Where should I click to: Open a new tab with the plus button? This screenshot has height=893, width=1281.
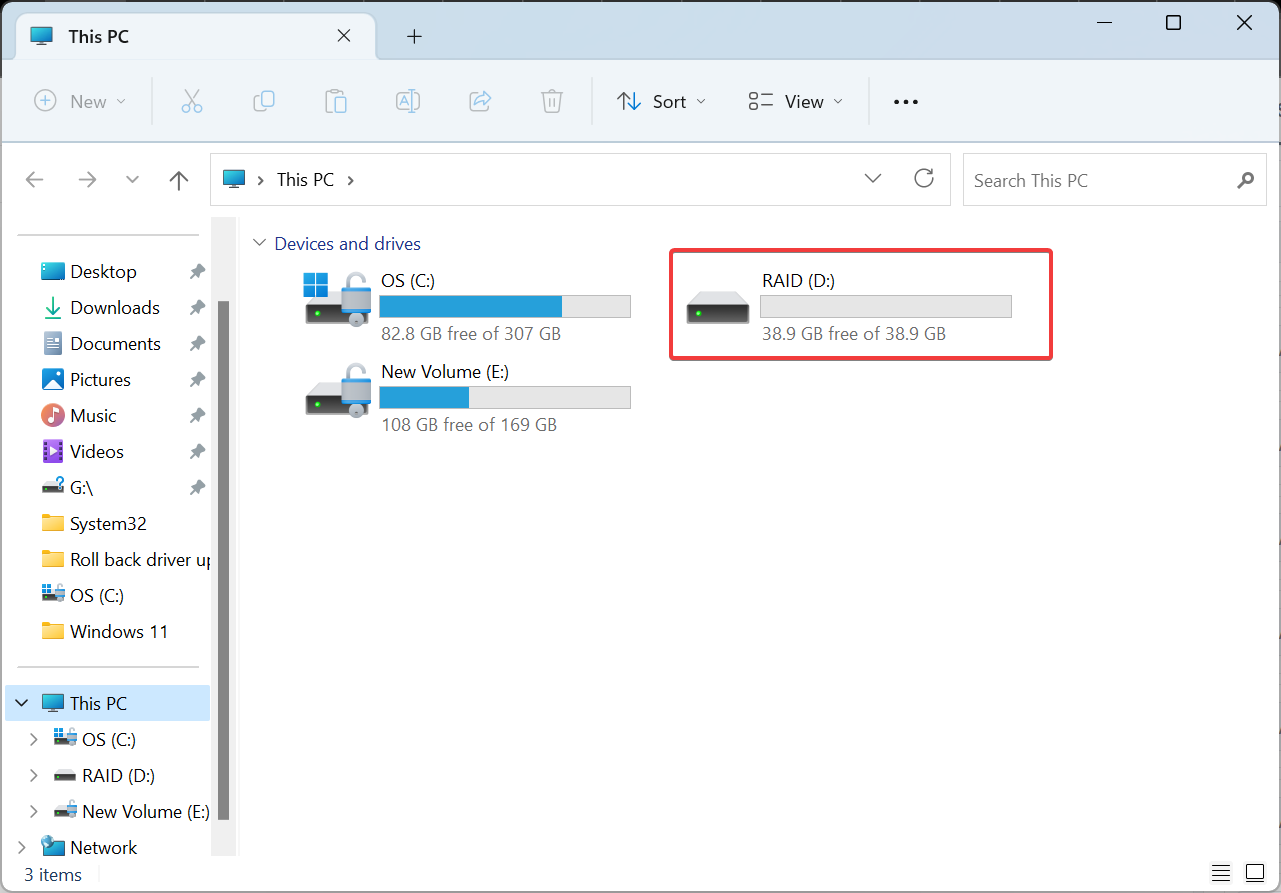pos(413,36)
